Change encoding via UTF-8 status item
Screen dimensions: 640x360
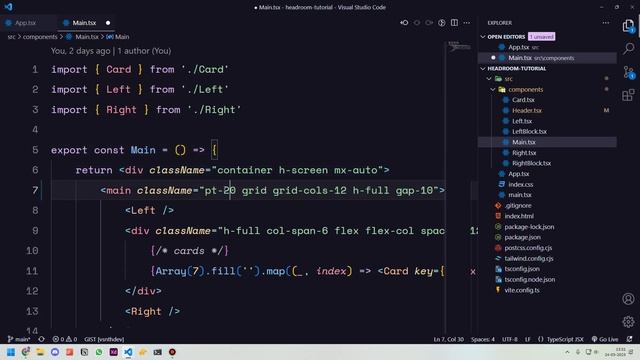[x=510, y=339]
